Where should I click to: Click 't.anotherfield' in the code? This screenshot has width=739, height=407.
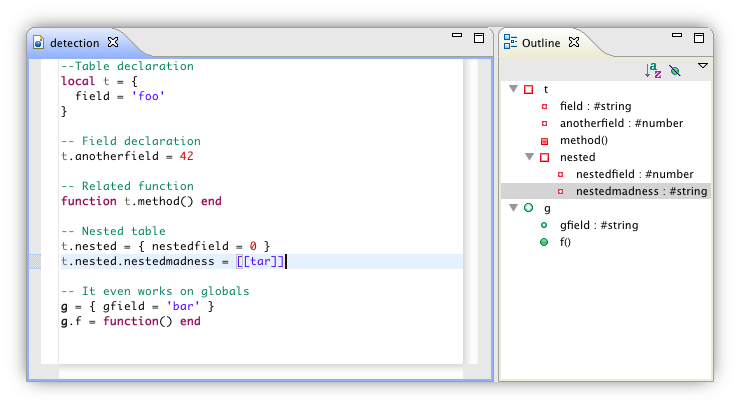pos(110,156)
